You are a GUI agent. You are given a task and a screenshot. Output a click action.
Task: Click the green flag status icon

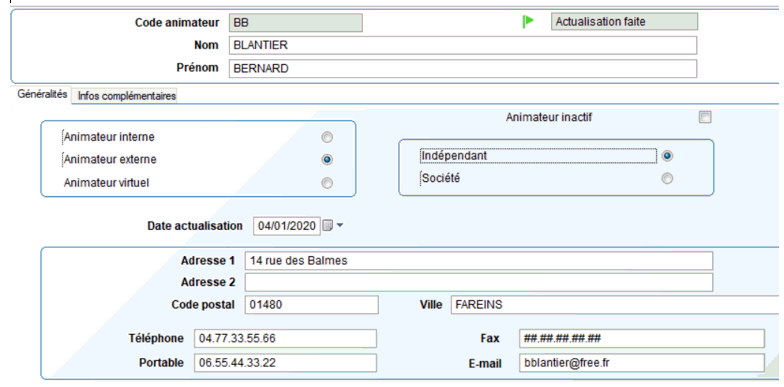pyautogui.click(x=528, y=22)
